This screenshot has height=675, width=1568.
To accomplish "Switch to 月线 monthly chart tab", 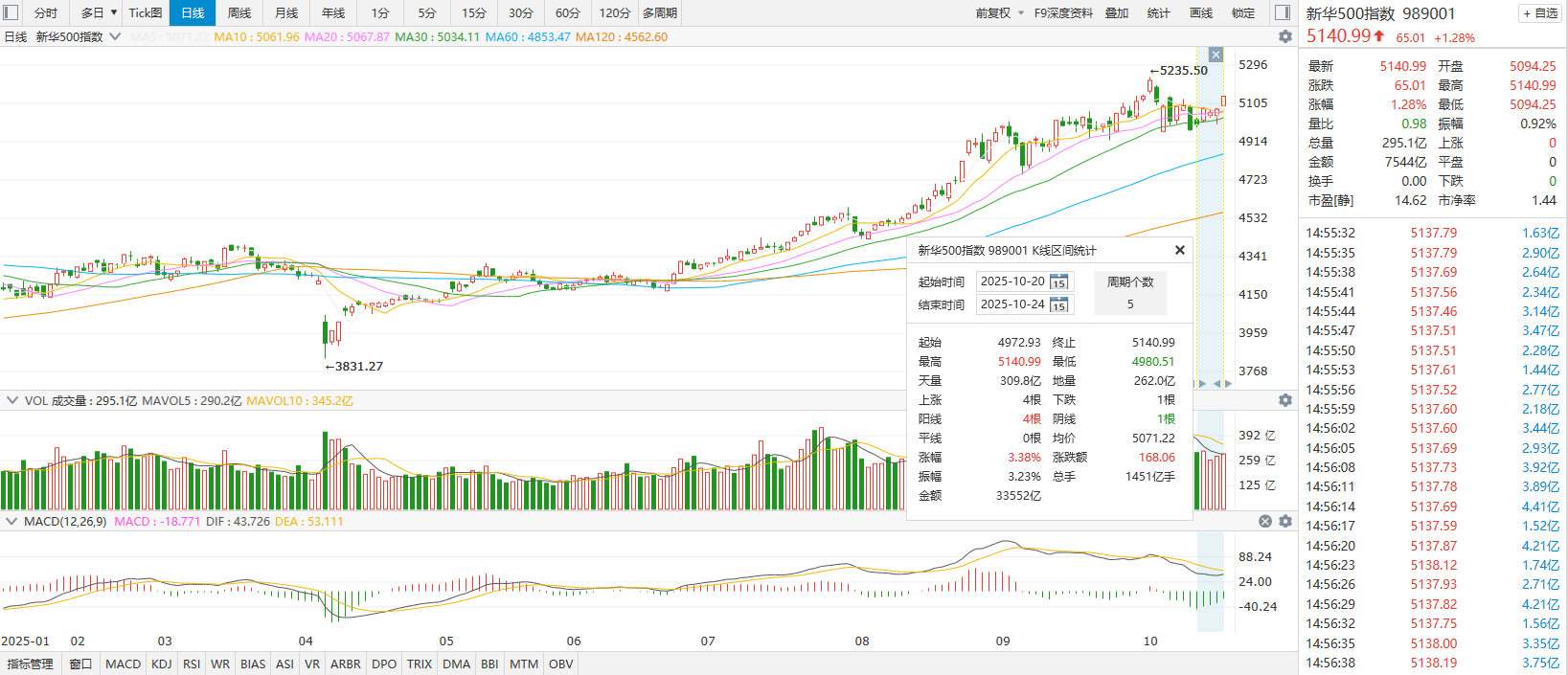I will [286, 12].
